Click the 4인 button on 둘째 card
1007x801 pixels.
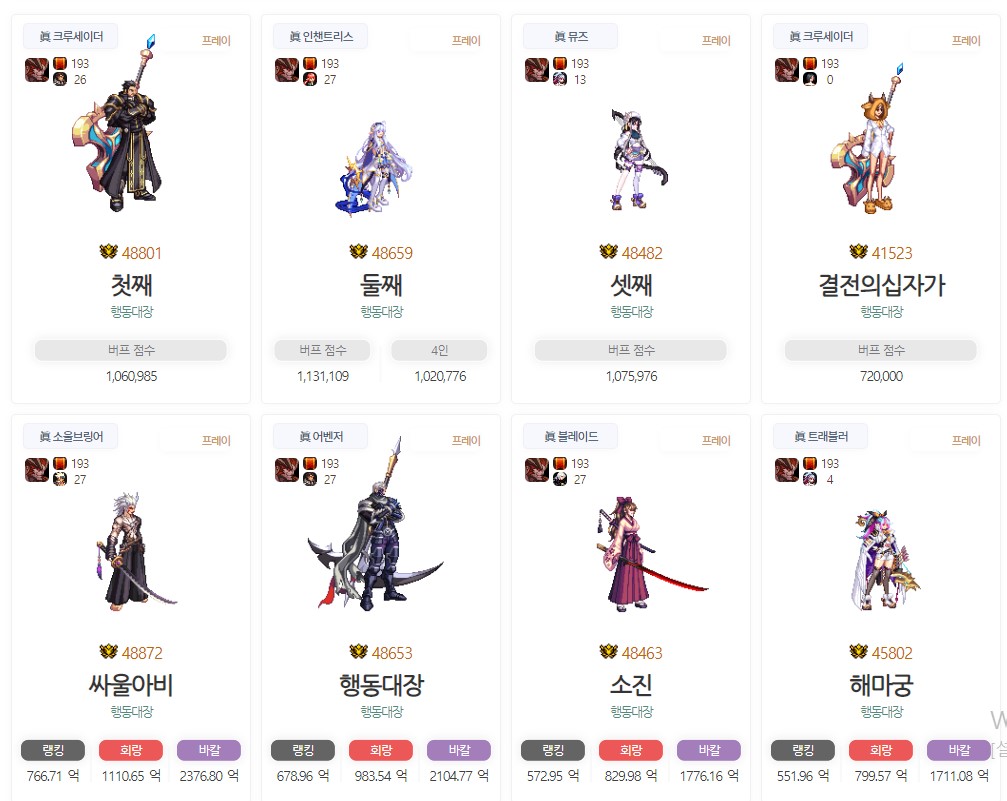point(439,350)
